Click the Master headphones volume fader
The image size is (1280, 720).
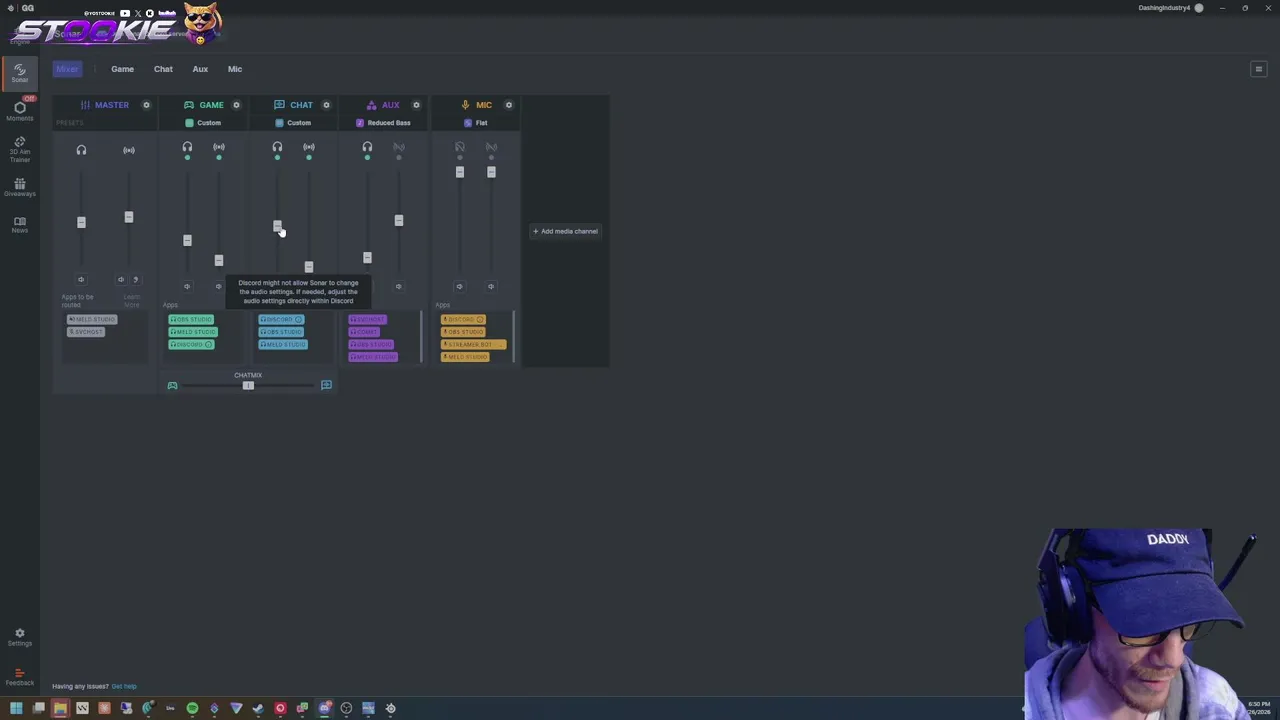(81, 222)
